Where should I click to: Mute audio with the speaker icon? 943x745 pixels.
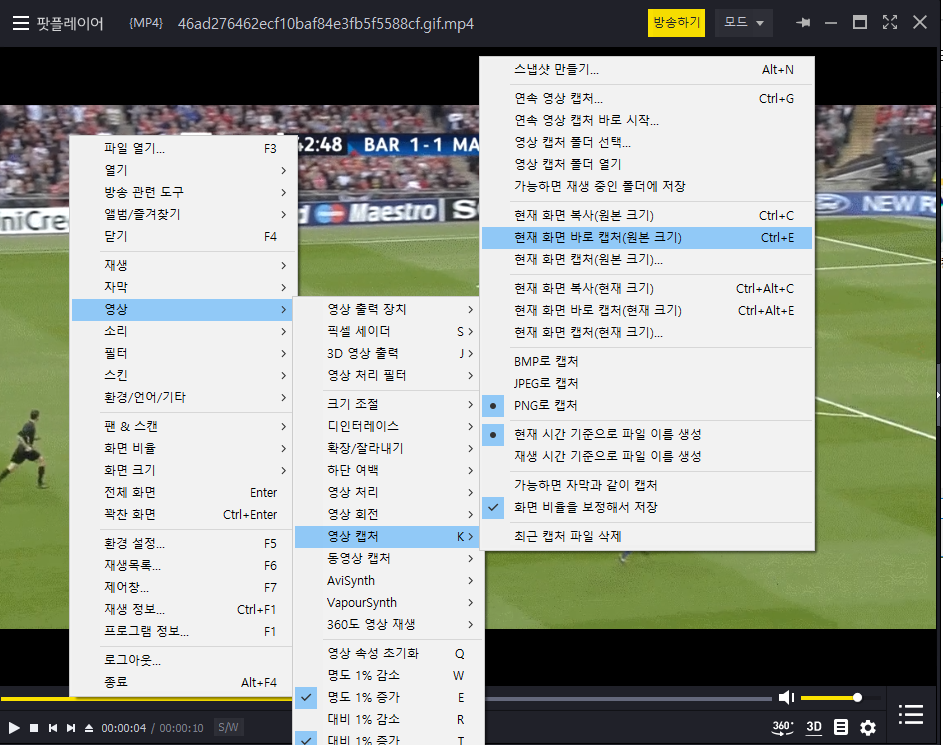pyautogui.click(x=786, y=697)
